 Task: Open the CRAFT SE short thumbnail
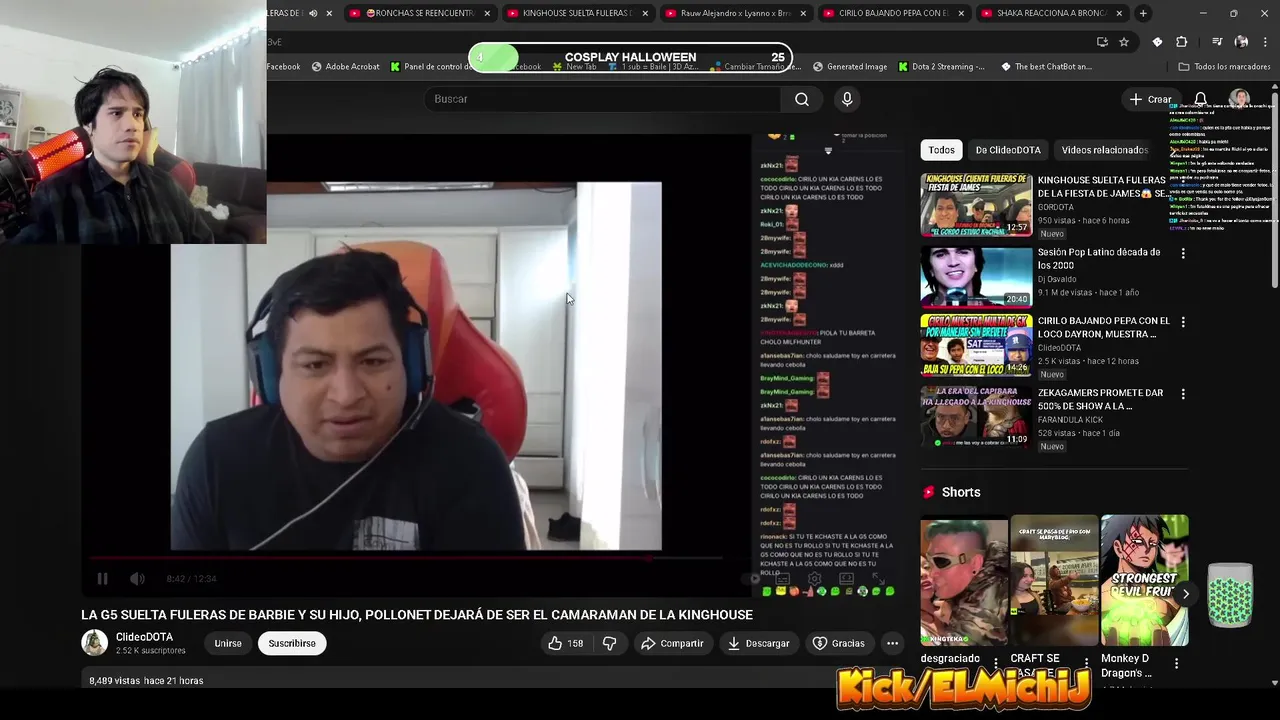(1054, 580)
